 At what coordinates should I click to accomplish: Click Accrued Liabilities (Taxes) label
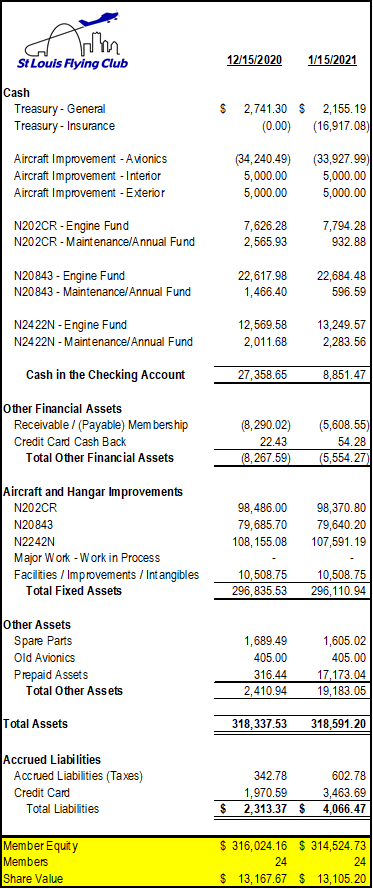pyautogui.click(x=78, y=776)
